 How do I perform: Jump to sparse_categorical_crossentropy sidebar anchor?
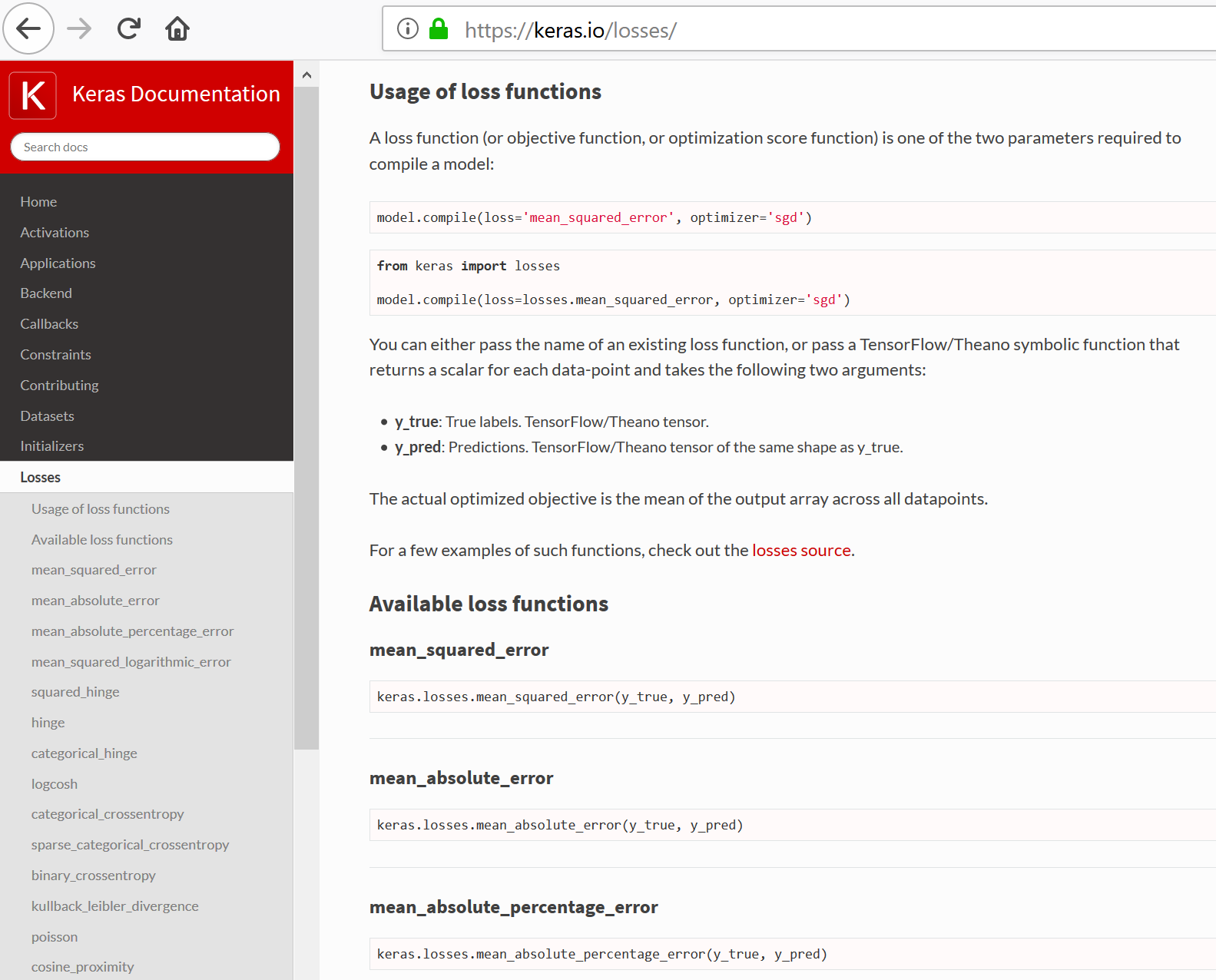pos(130,845)
